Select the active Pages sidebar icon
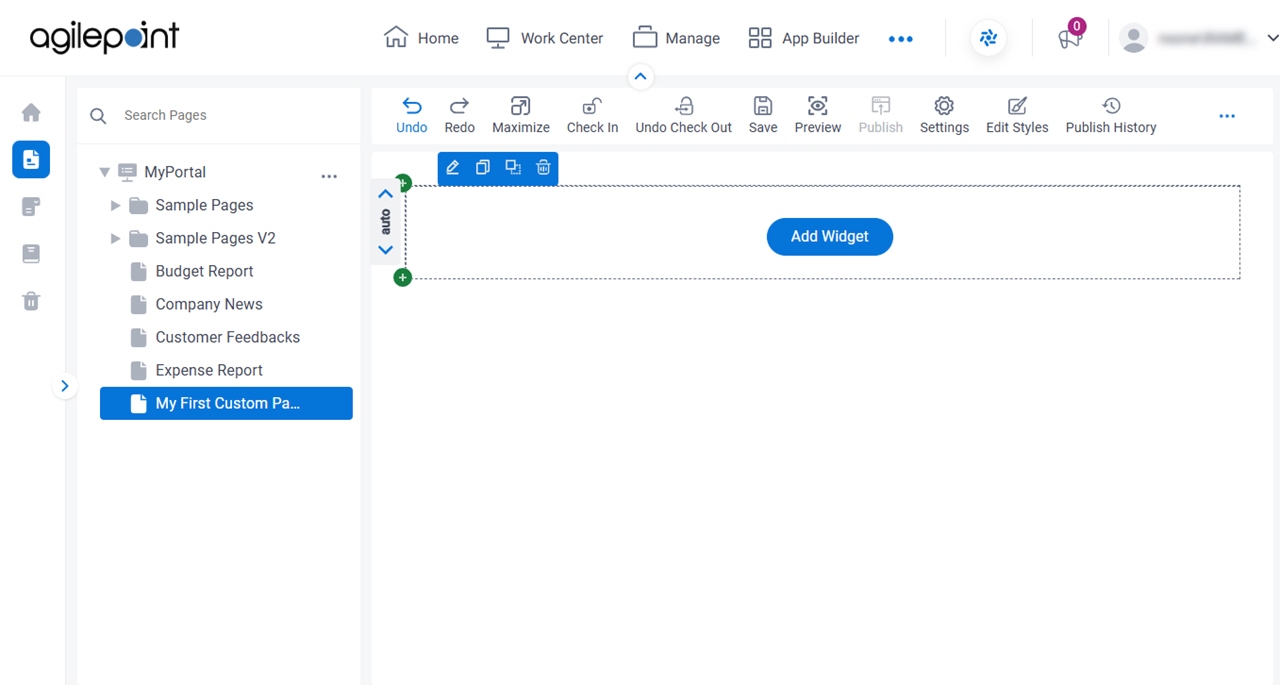 point(31,159)
